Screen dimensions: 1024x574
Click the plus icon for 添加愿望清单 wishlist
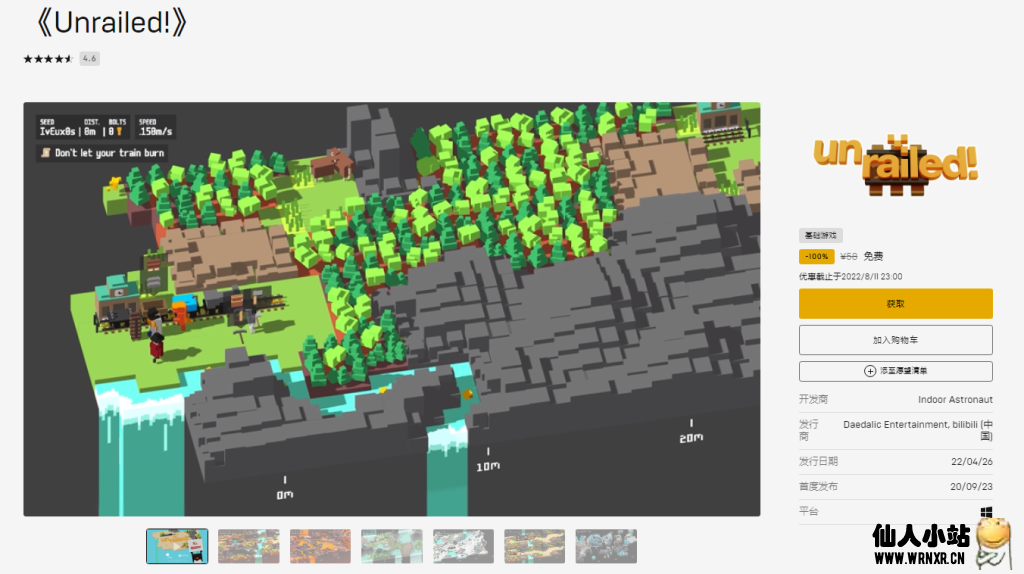870,371
